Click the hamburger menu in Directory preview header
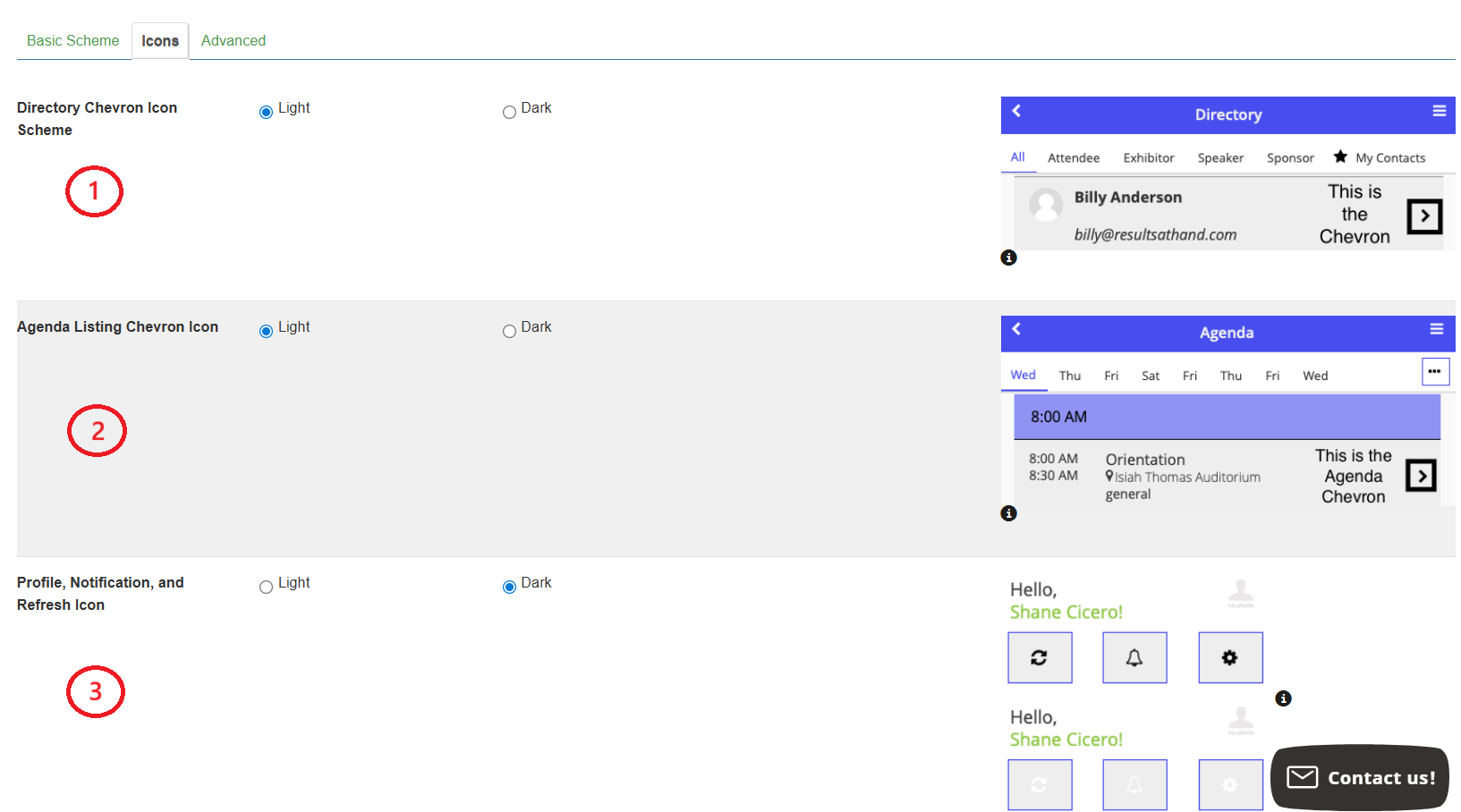 pyautogui.click(x=1439, y=111)
